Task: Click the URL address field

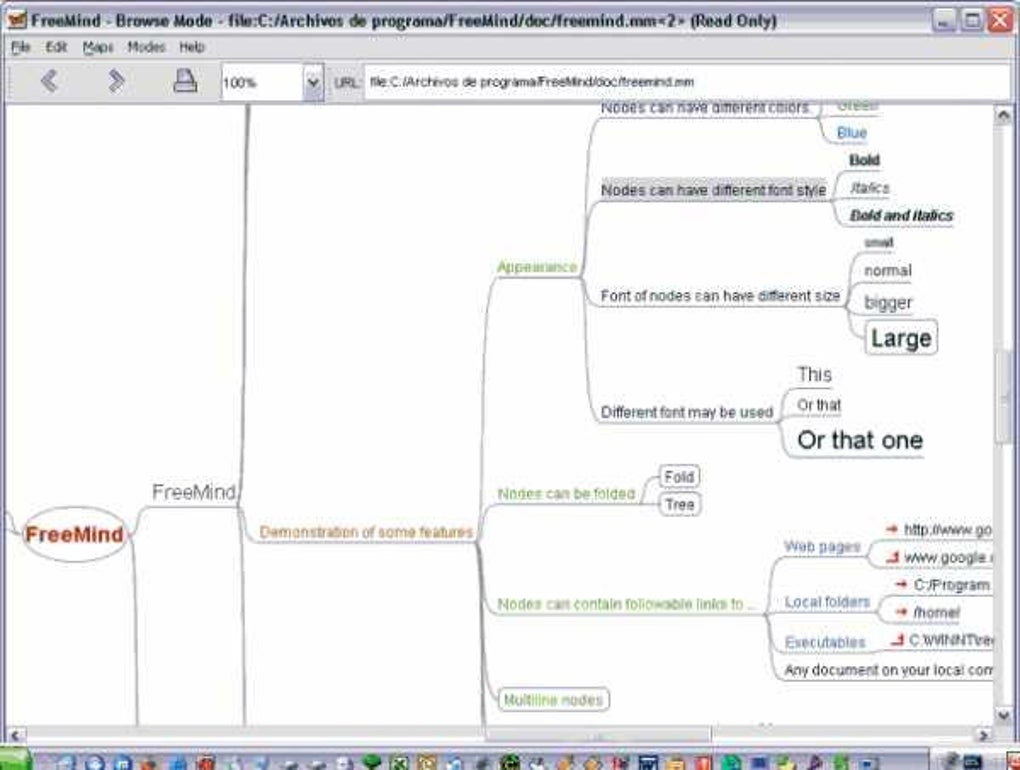Action: point(686,82)
